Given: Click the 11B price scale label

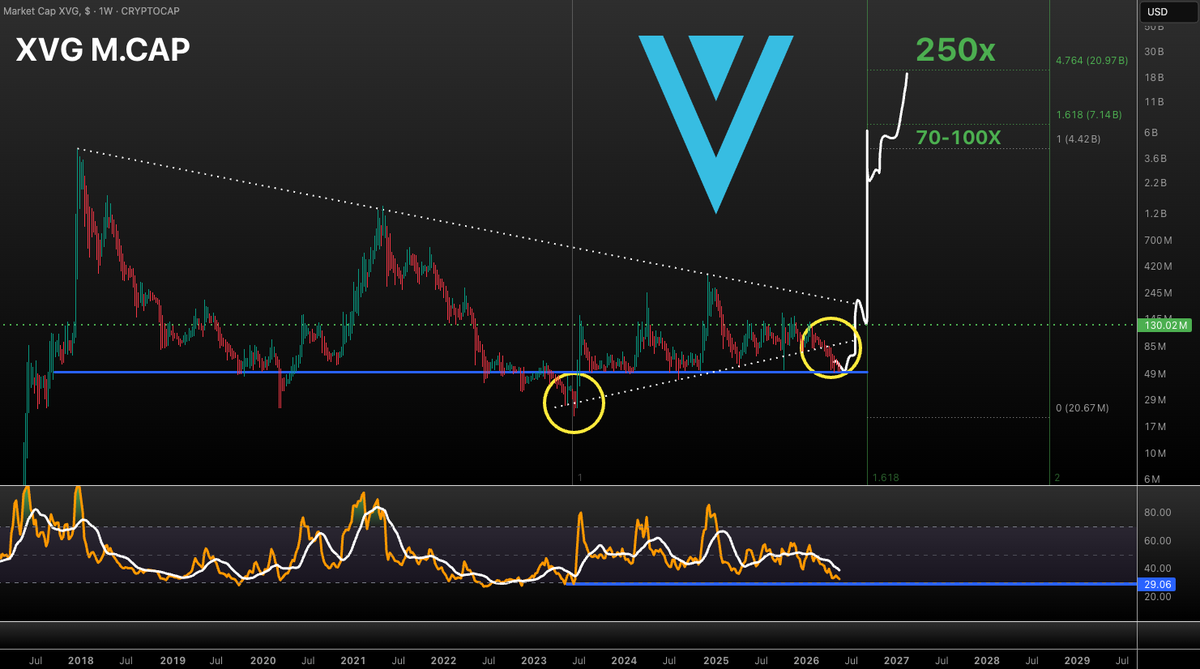Looking at the screenshot, I should point(1155,102).
